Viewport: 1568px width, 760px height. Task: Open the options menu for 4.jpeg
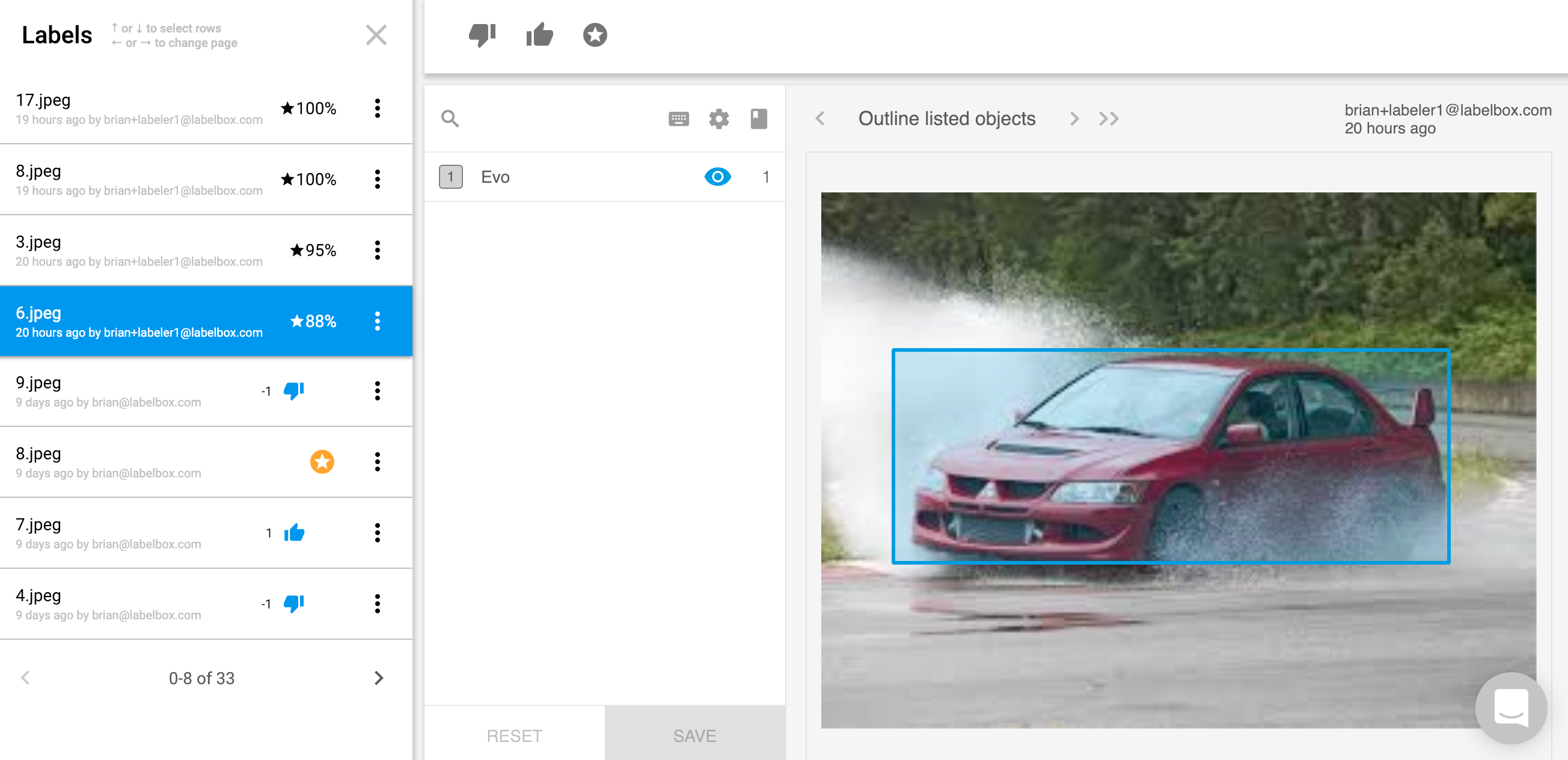(378, 604)
